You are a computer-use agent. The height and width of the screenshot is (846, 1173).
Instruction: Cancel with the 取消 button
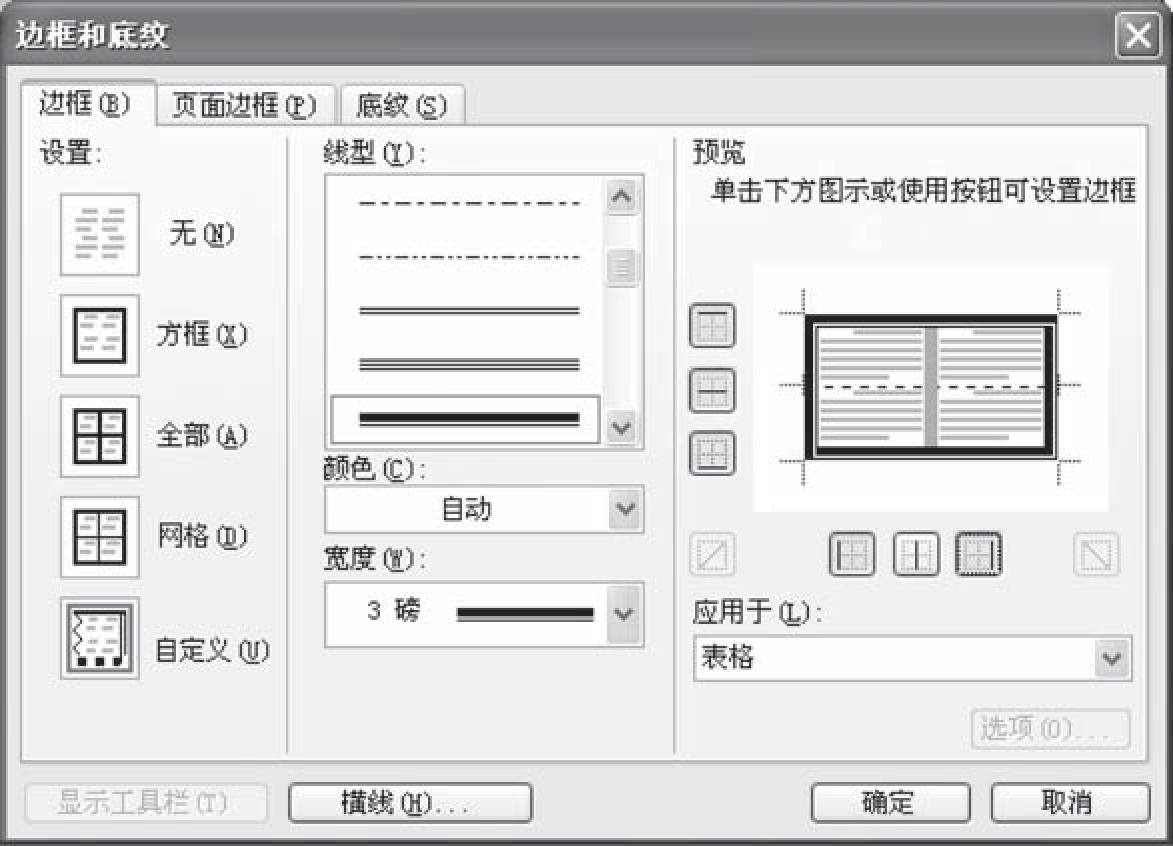(x=1070, y=803)
